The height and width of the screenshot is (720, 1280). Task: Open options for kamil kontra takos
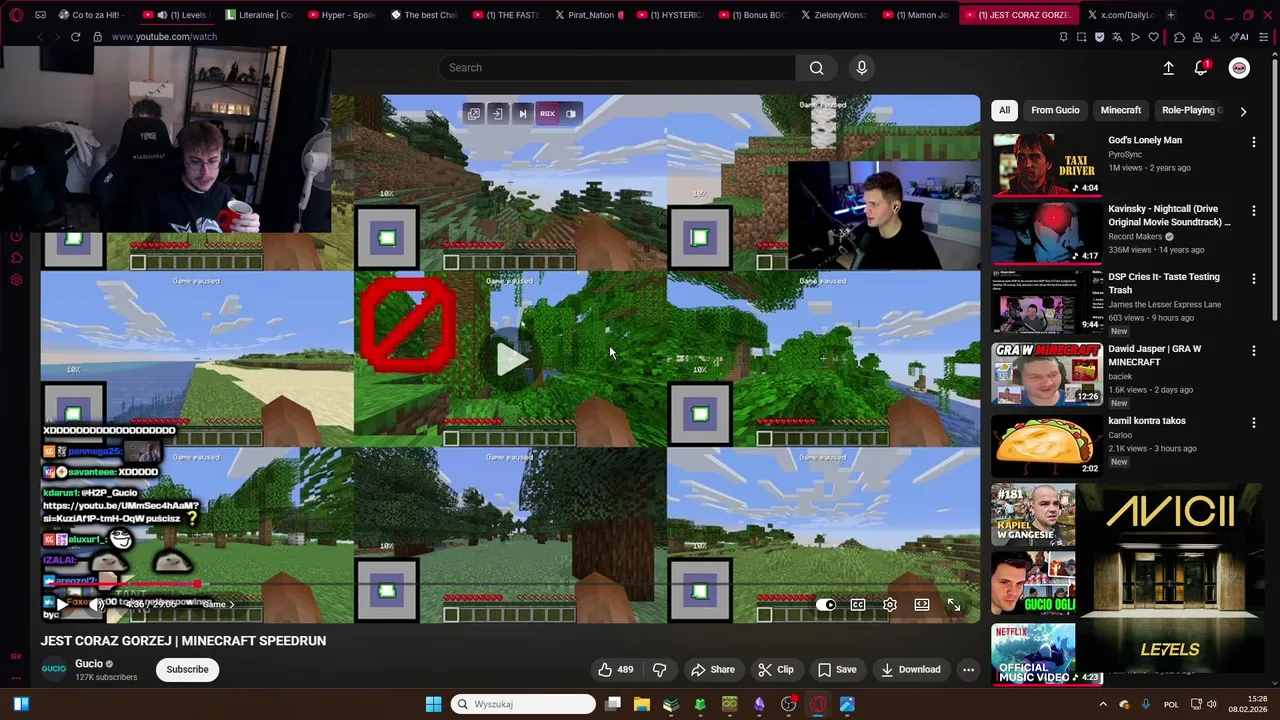coord(1253,422)
